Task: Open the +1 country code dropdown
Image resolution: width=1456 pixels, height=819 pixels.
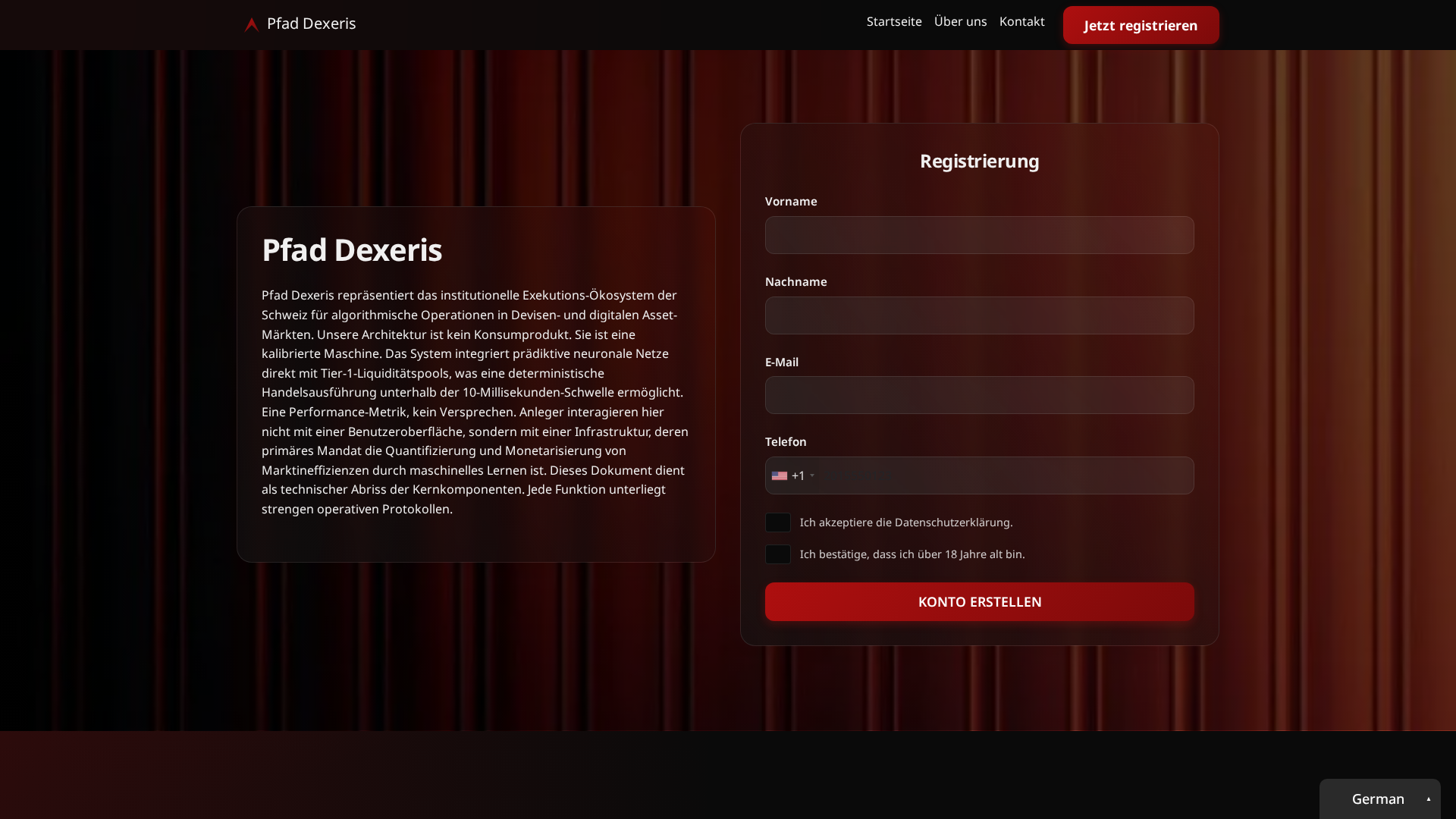Action: tap(793, 475)
